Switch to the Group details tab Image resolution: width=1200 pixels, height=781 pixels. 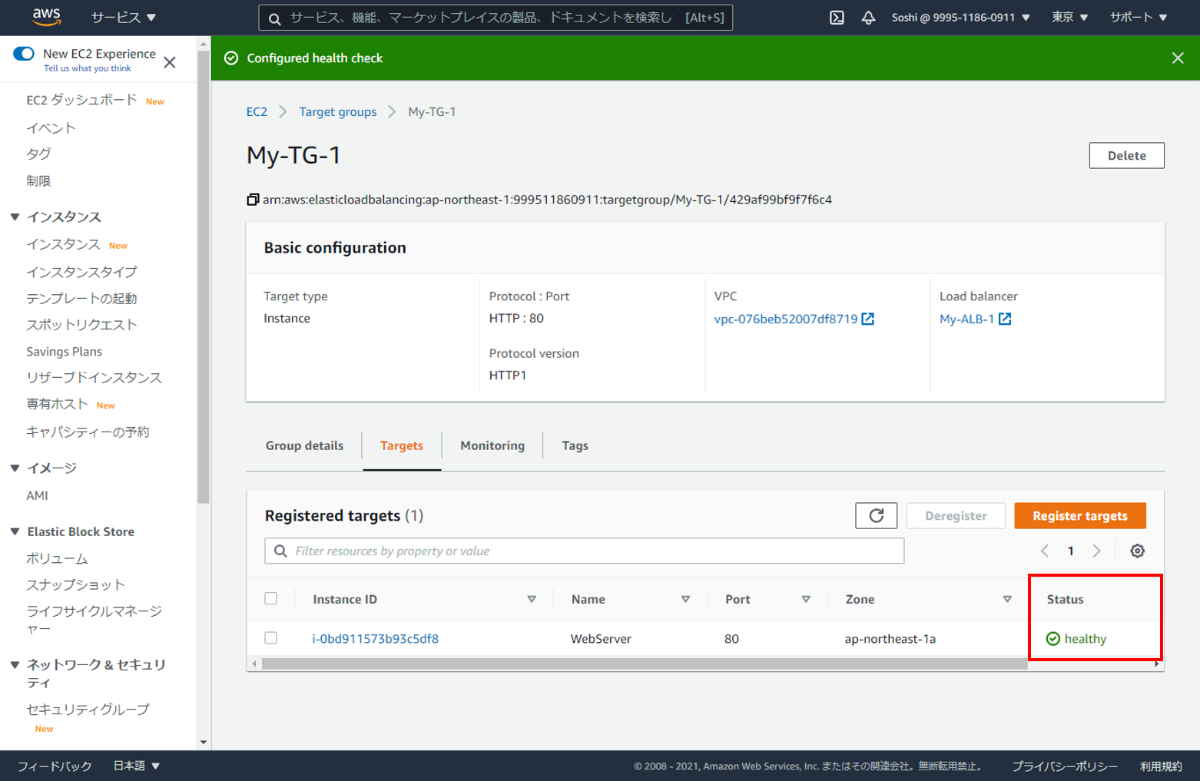coord(304,446)
